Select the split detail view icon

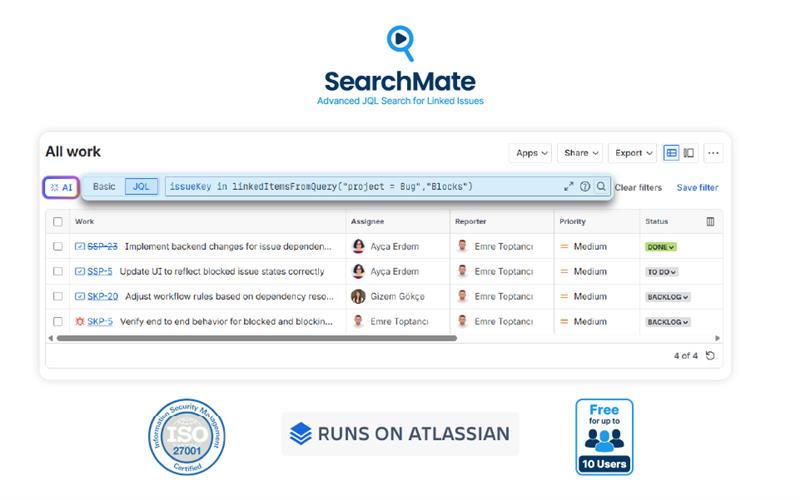click(689, 153)
